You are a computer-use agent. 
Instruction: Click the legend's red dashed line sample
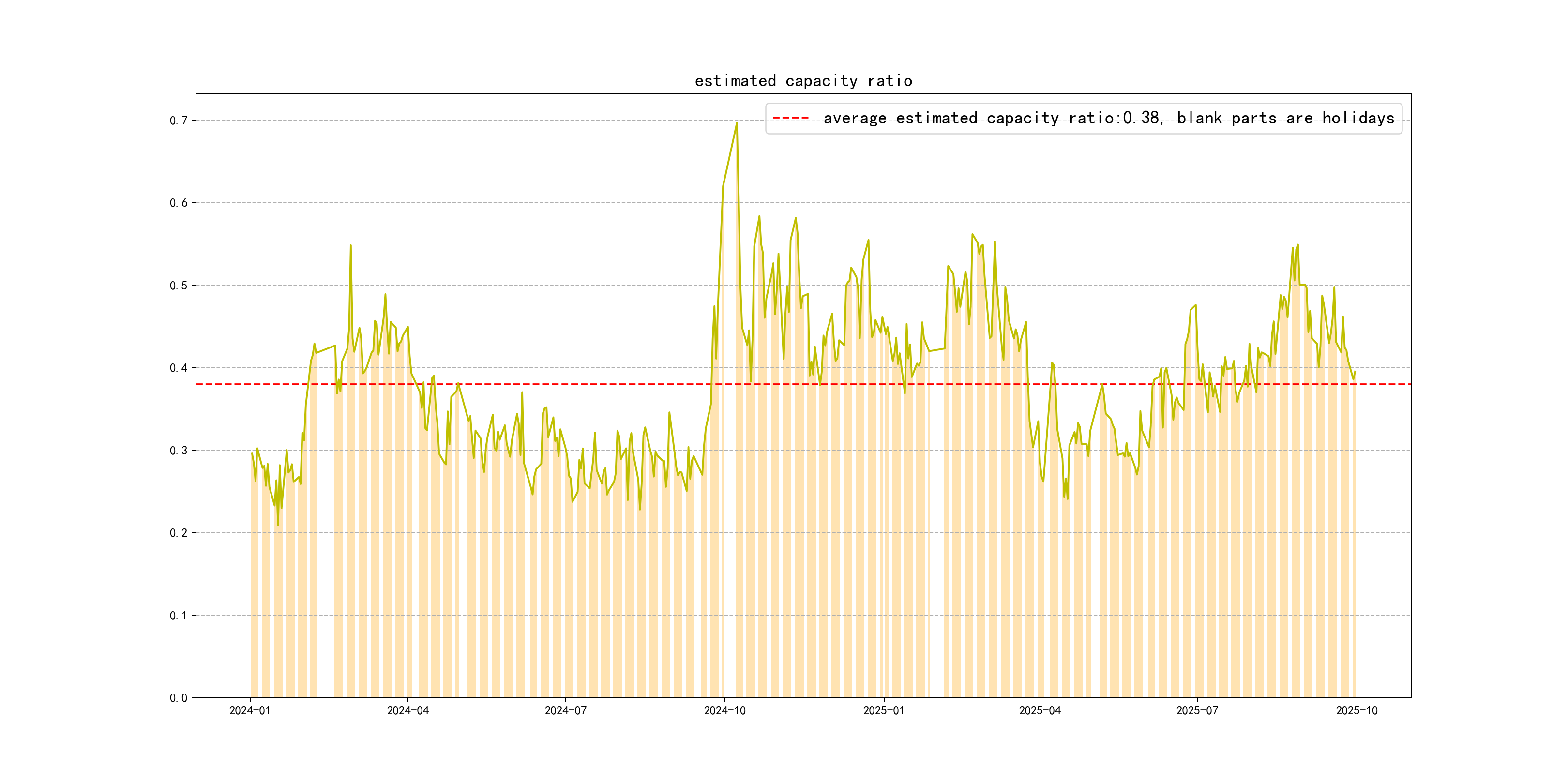pos(790,118)
